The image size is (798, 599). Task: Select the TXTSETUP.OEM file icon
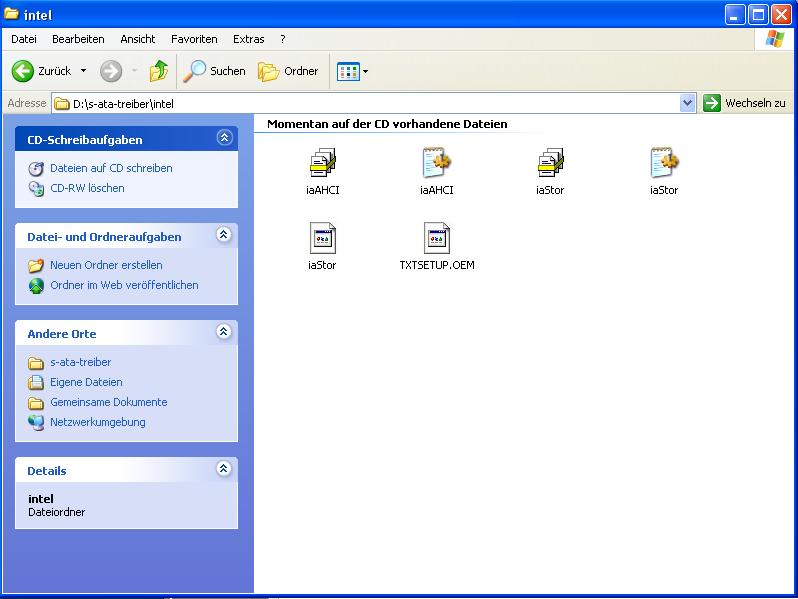(x=437, y=238)
